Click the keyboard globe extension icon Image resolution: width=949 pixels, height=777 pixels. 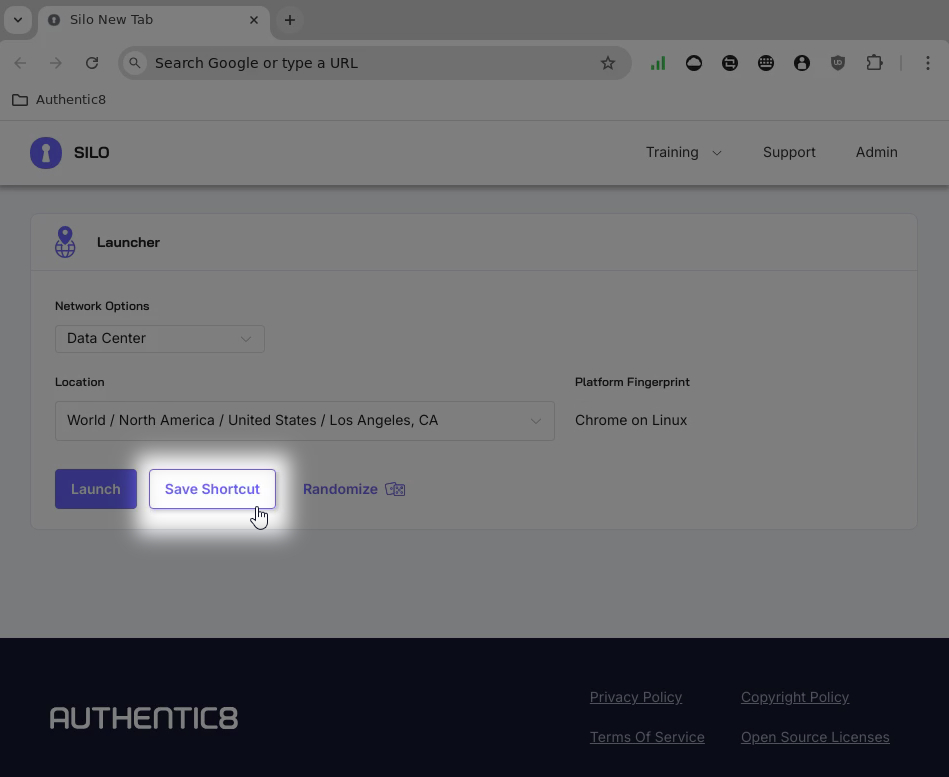point(766,63)
